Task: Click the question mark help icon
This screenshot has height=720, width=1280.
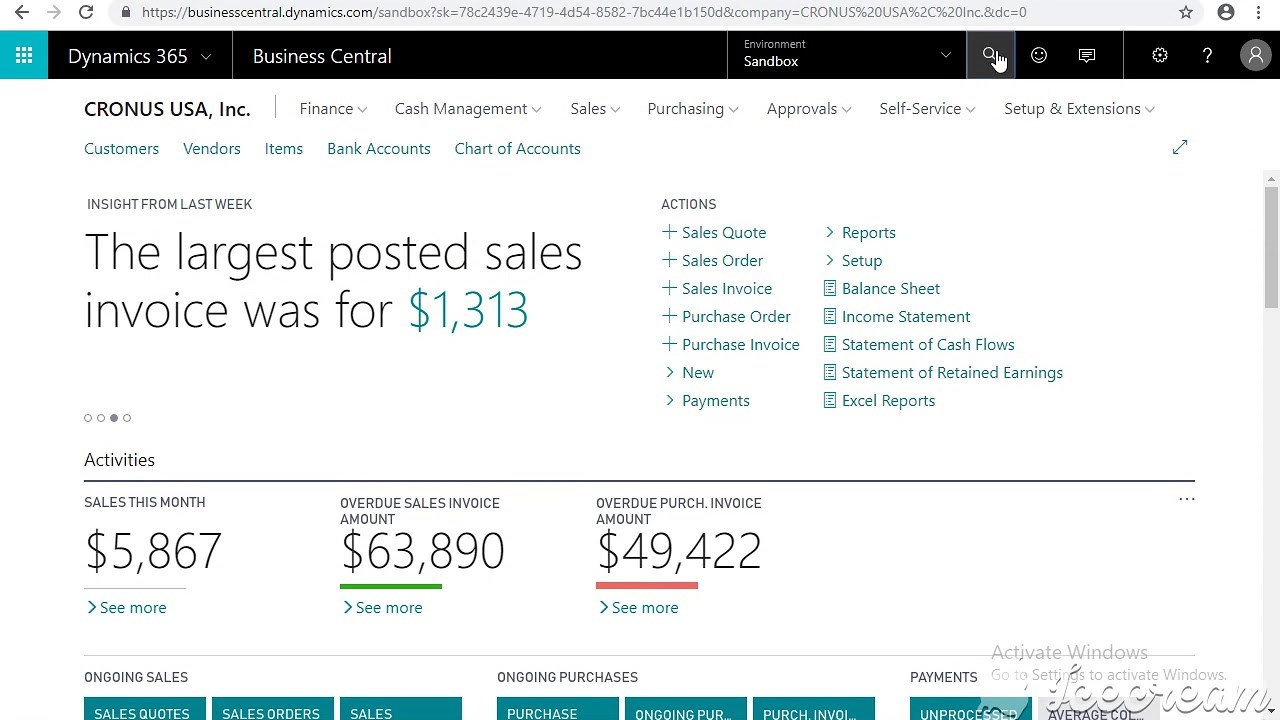Action: [1207, 56]
